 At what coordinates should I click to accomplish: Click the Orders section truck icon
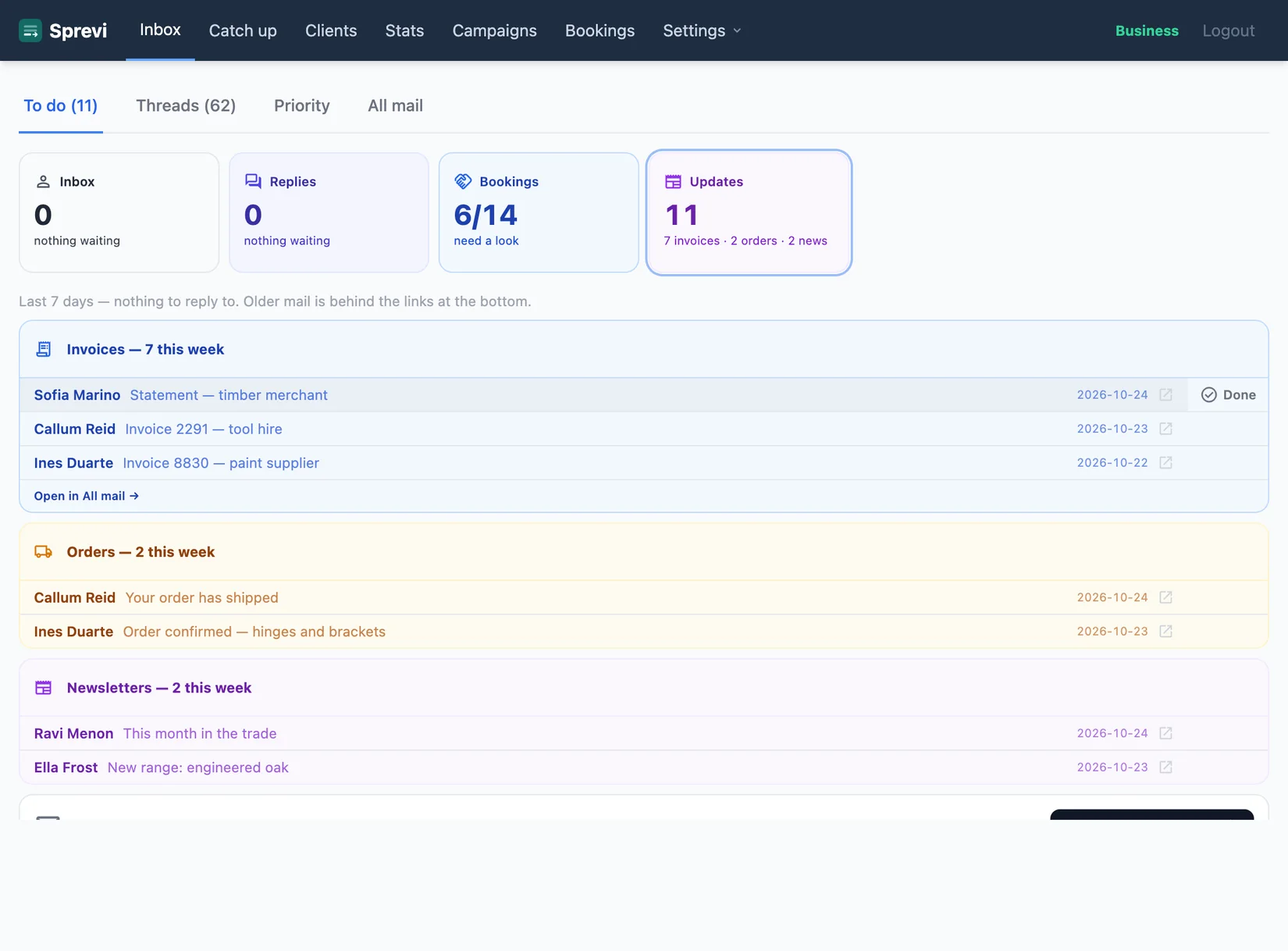tap(44, 552)
